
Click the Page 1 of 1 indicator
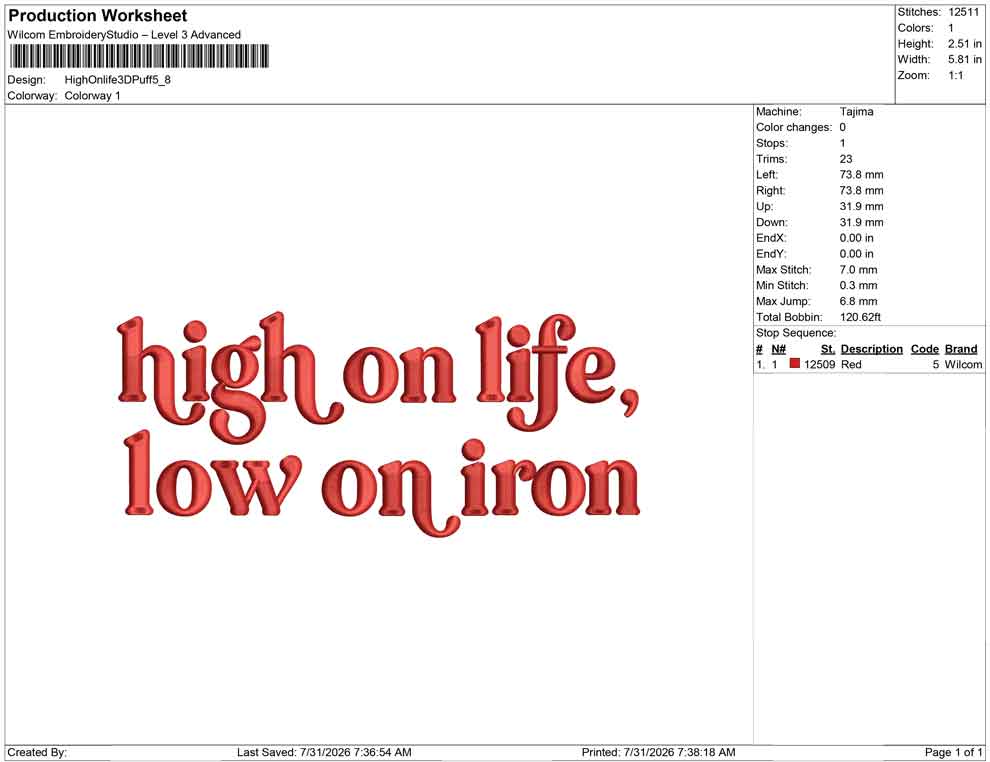pyautogui.click(x=953, y=752)
